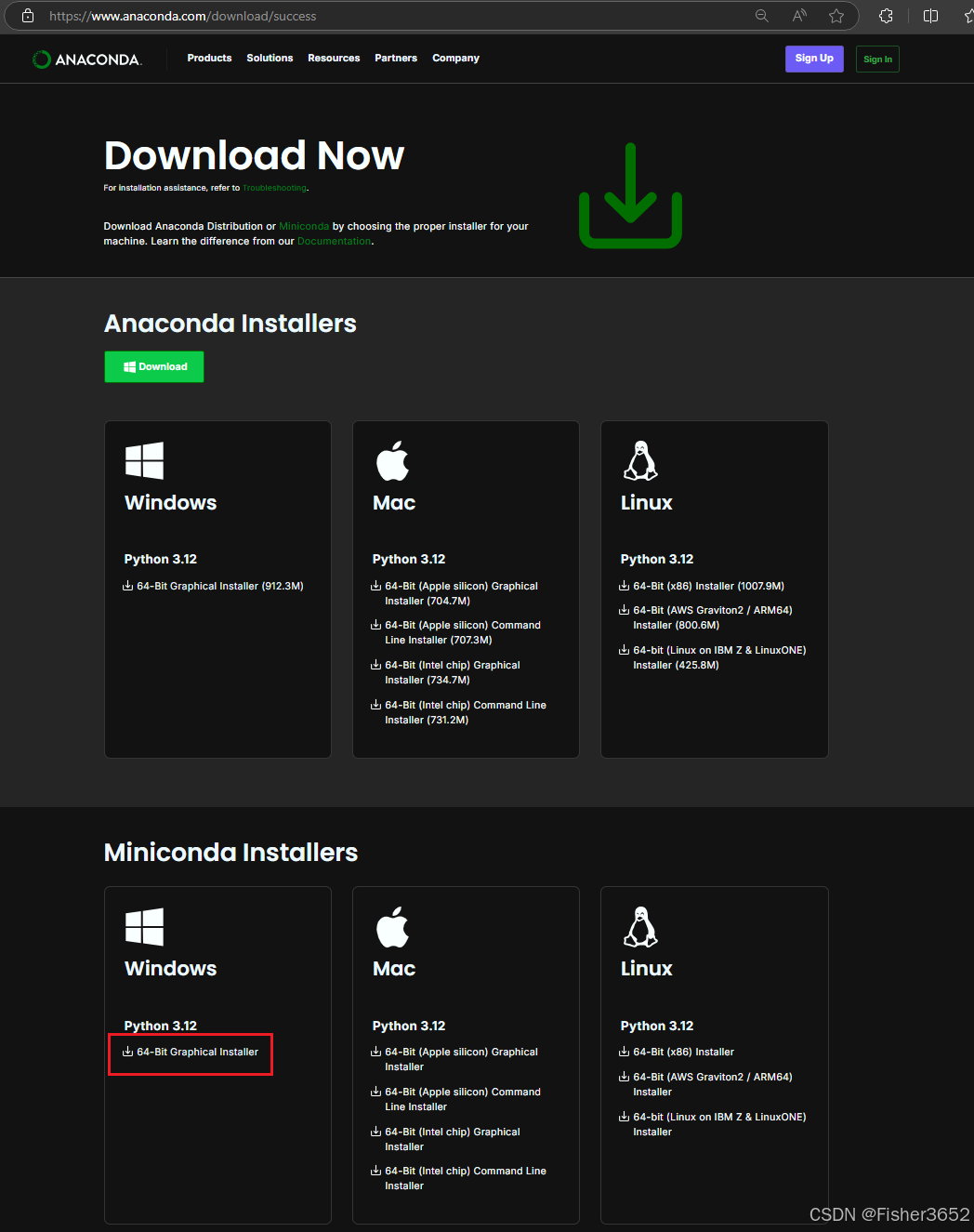Open the Resources menu
The image size is (974, 1232).
pyautogui.click(x=334, y=58)
